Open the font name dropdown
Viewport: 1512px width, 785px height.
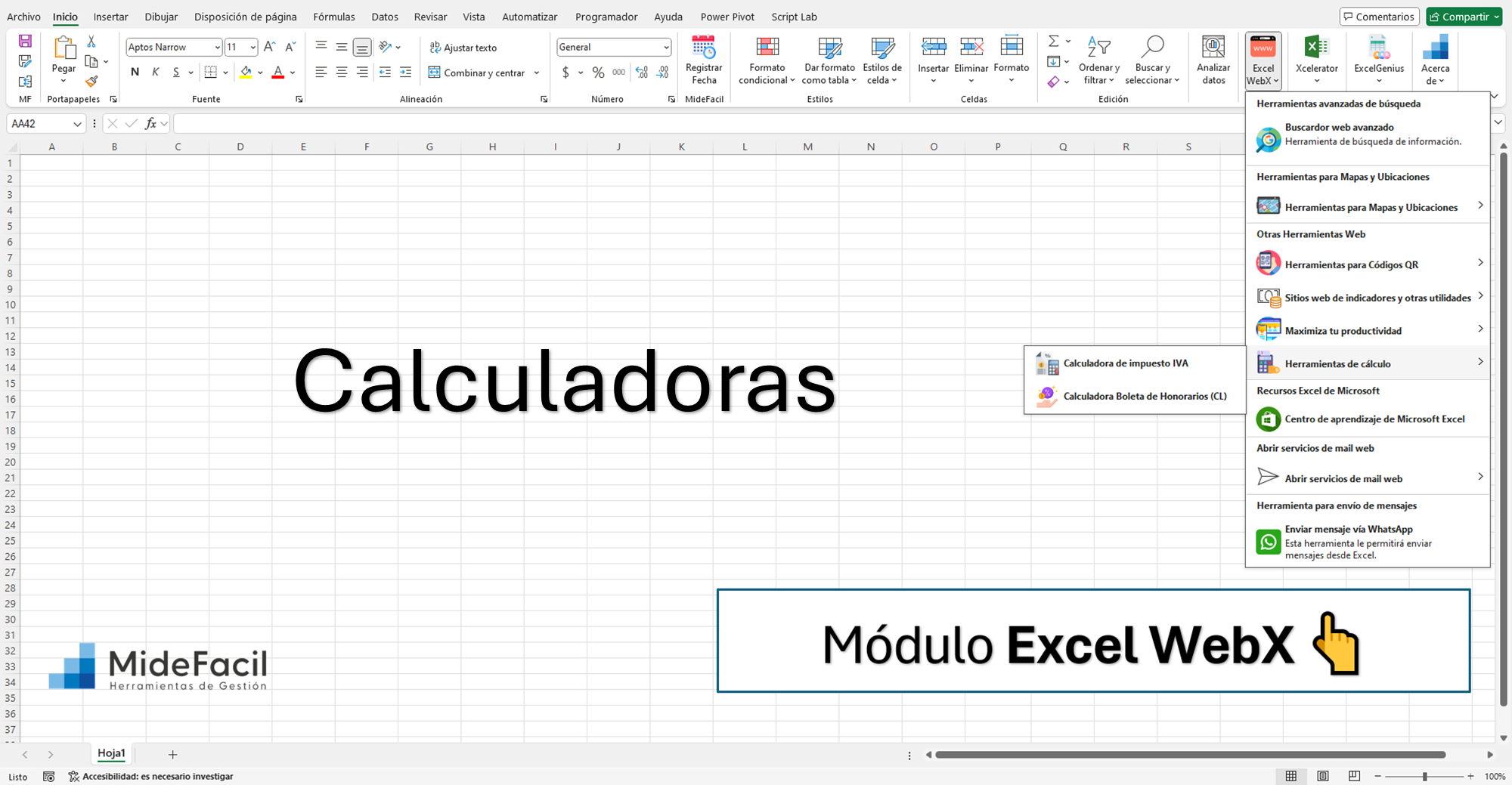pos(217,48)
